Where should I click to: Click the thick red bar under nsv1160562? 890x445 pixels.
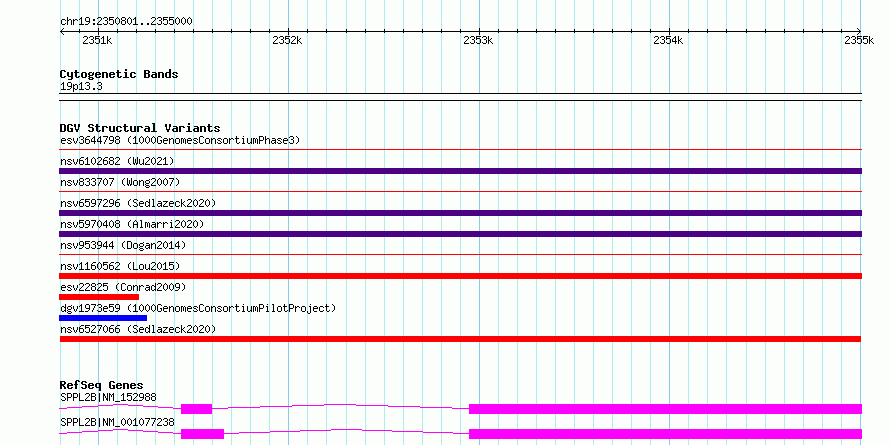pyautogui.click(x=460, y=276)
